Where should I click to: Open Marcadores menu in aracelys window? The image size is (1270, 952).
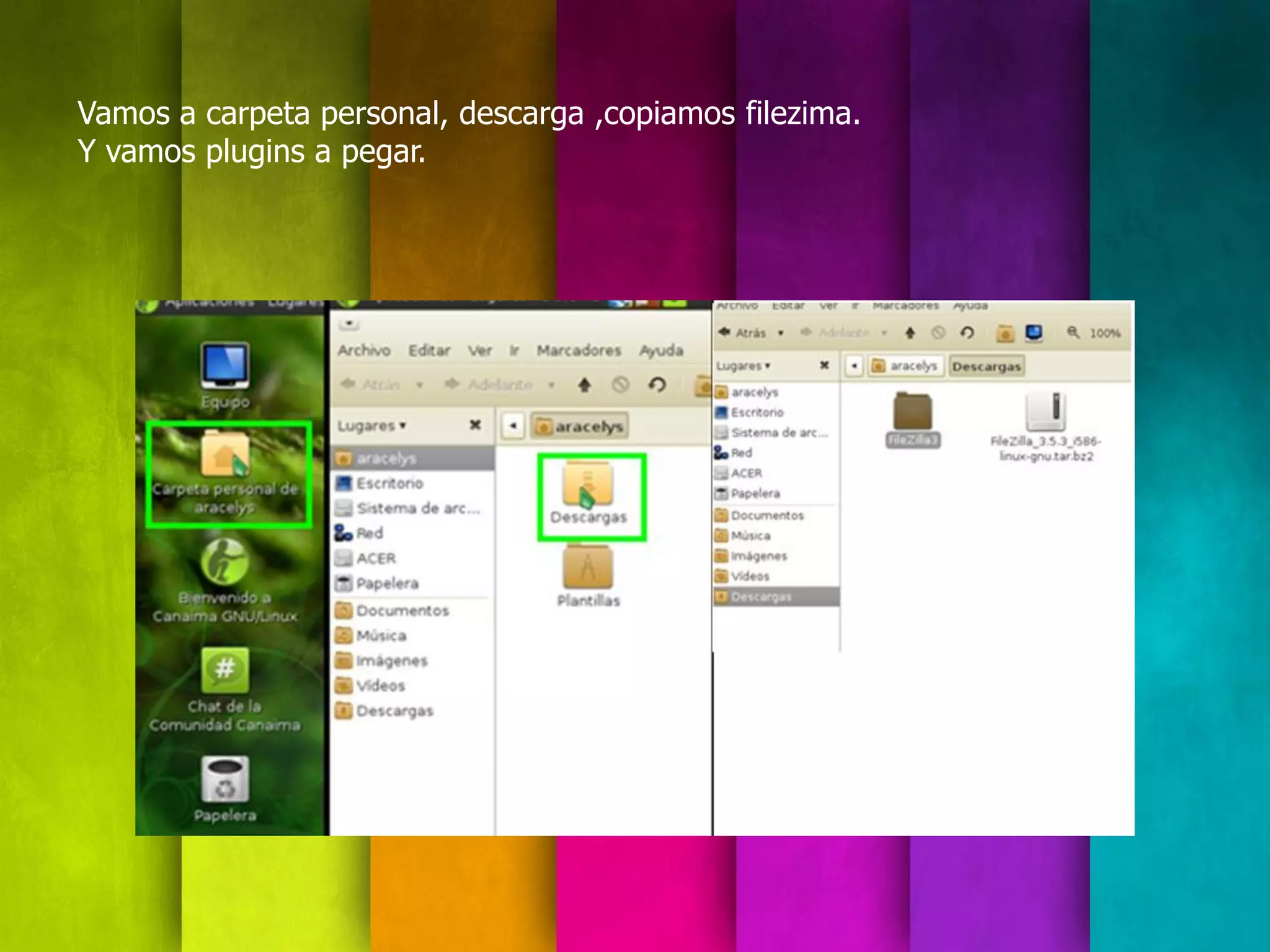point(579,350)
